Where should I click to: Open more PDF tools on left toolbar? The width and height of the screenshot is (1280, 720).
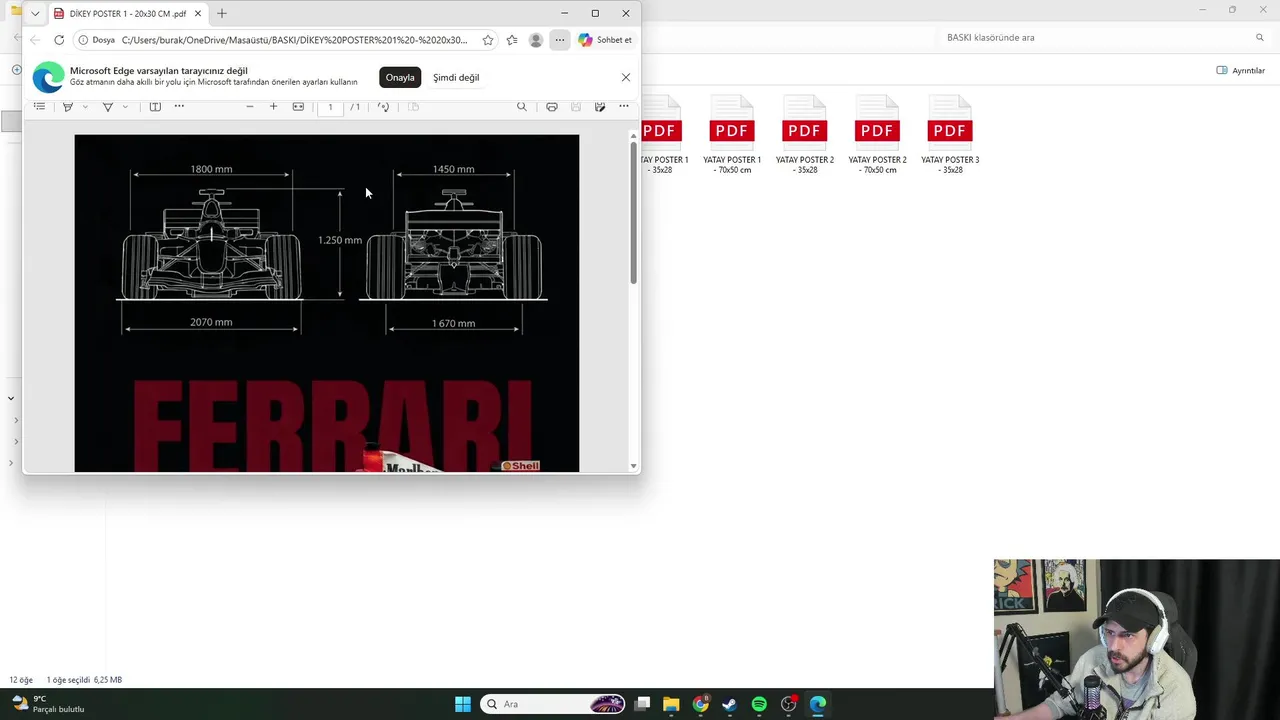pos(179,106)
